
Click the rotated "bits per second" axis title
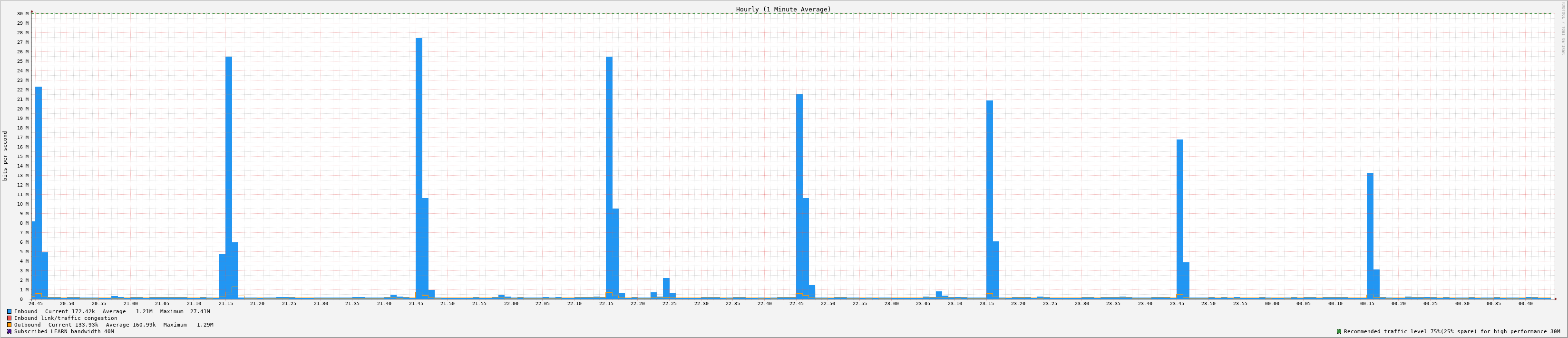(x=6, y=156)
